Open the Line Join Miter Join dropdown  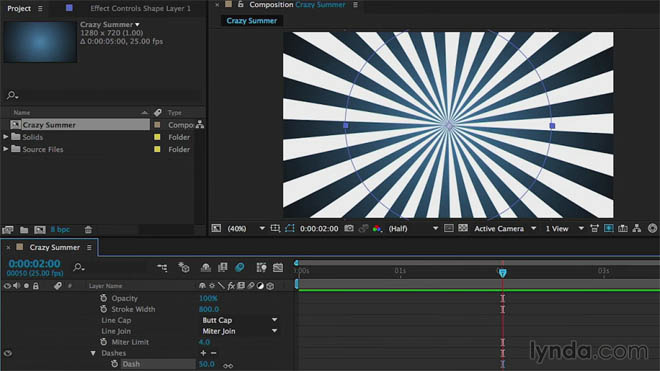click(x=240, y=331)
